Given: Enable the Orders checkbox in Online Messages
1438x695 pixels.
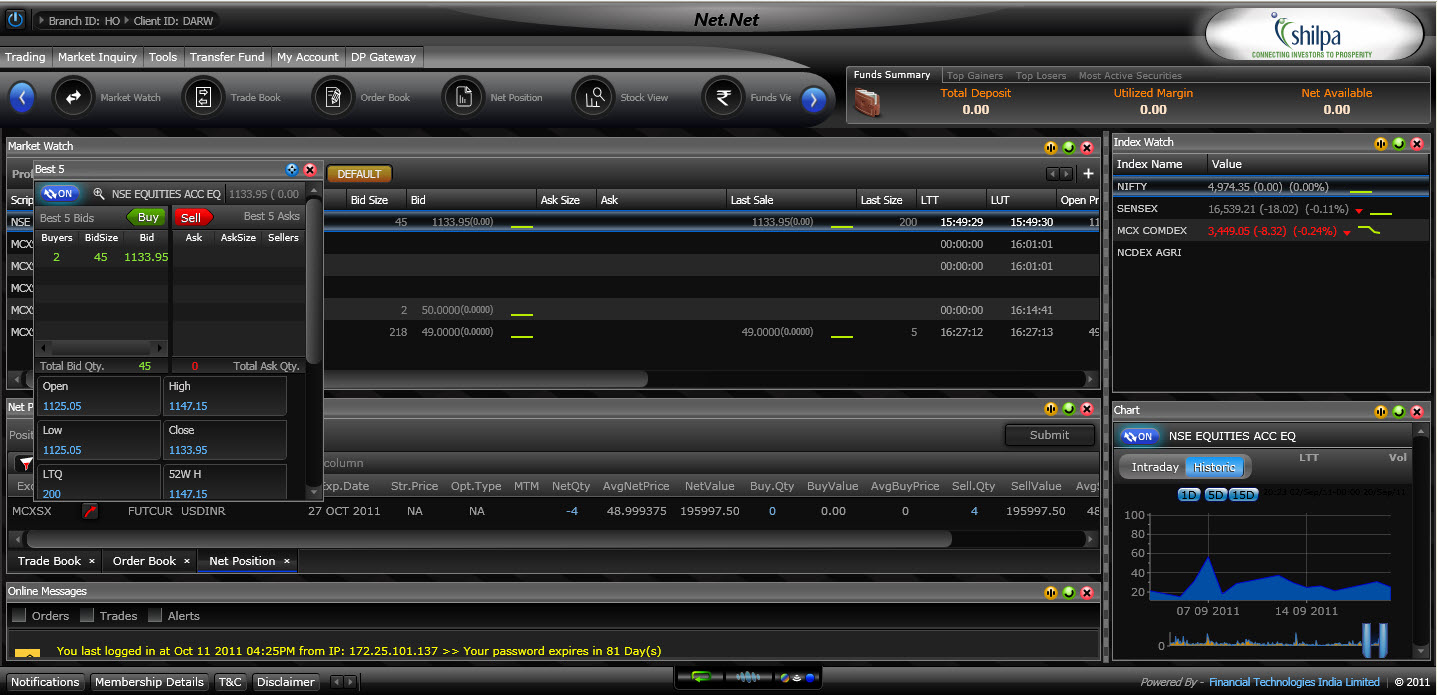Looking at the screenshot, I should tap(19, 616).
